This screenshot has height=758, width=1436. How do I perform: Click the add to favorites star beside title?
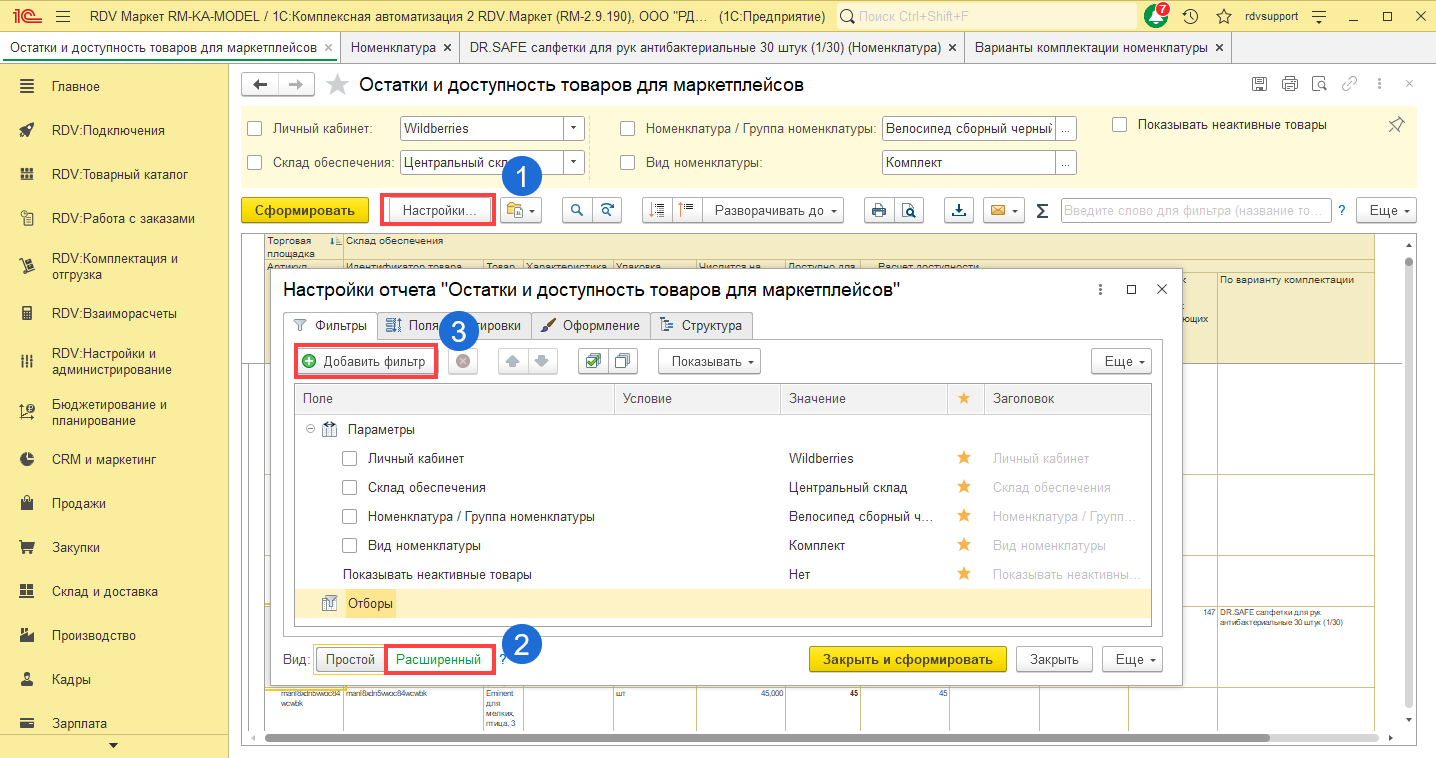(338, 85)
